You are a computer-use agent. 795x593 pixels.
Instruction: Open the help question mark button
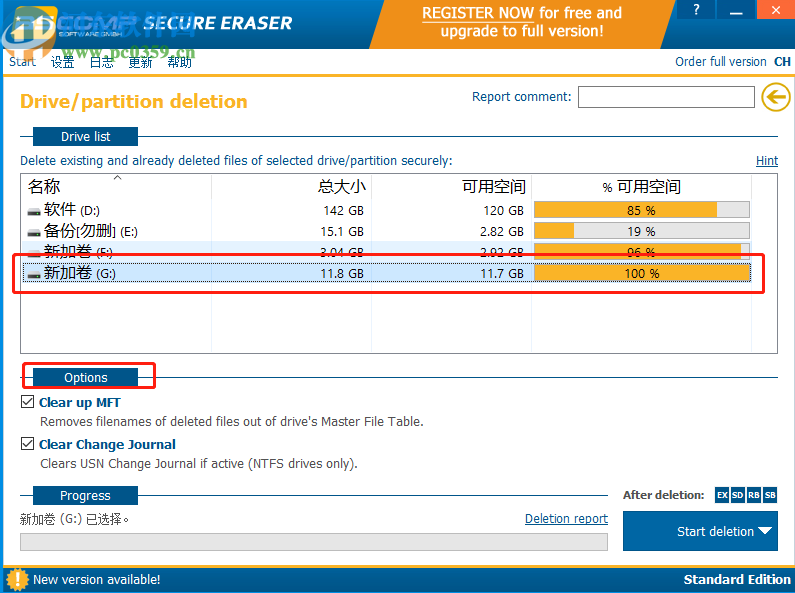(x=696, y=10)
